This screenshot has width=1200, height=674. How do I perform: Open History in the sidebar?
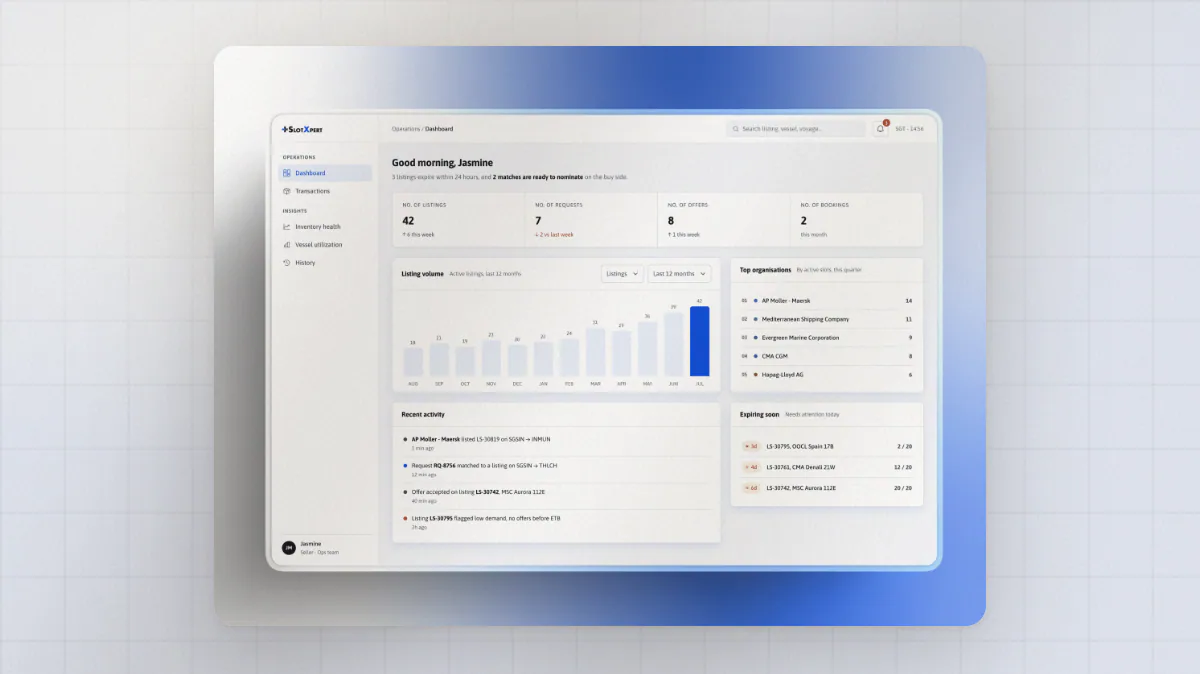(x=325, y=263)
